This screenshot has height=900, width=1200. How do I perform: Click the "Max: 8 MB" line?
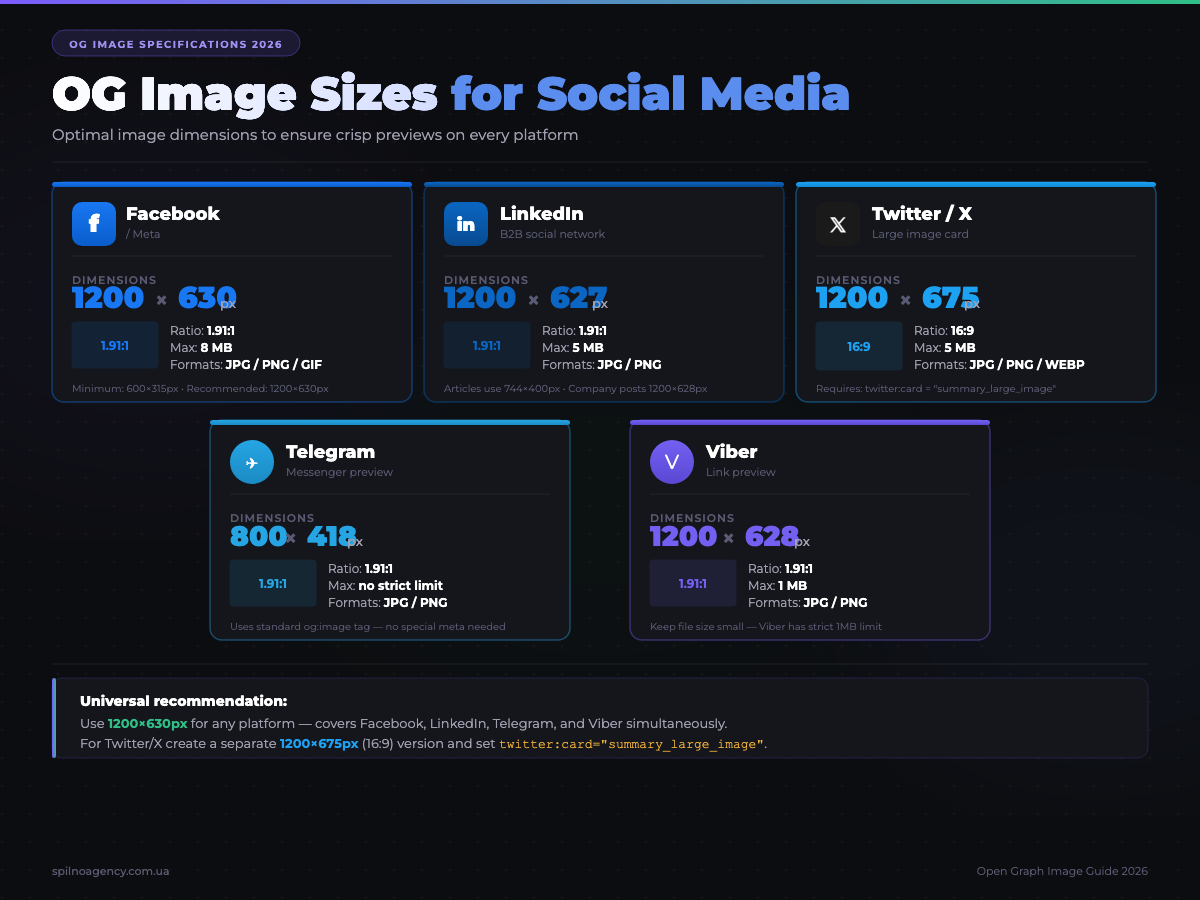pos(203,348)
